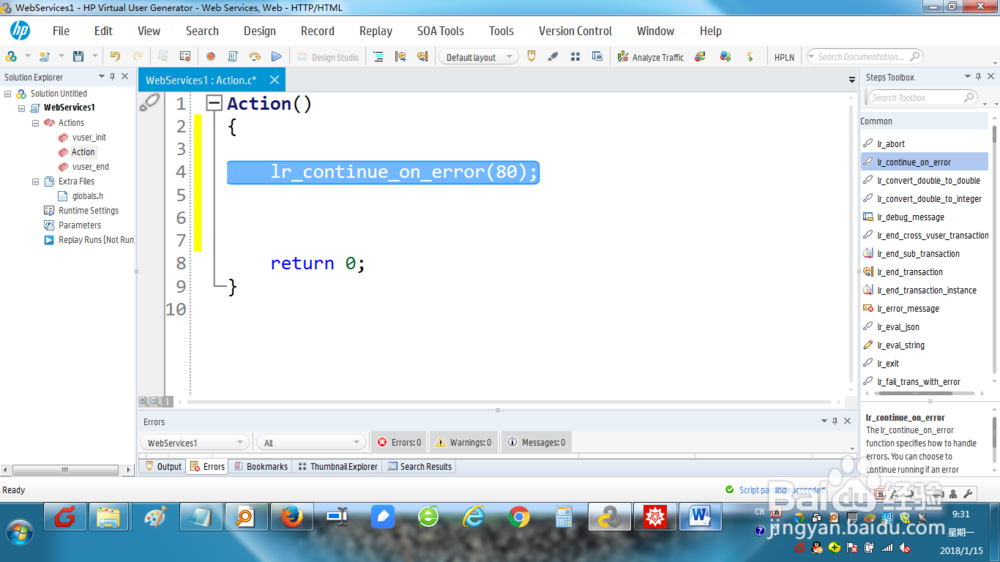Image resolution: width=1000 pixels, height=562 pixels.
Task: Click the snapshot pane icon beside grid icon
Action: 597,56
